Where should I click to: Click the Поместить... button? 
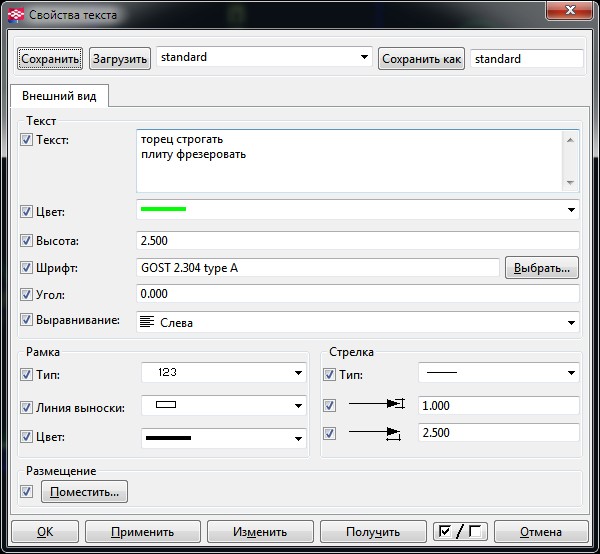(x=85, y=492)
